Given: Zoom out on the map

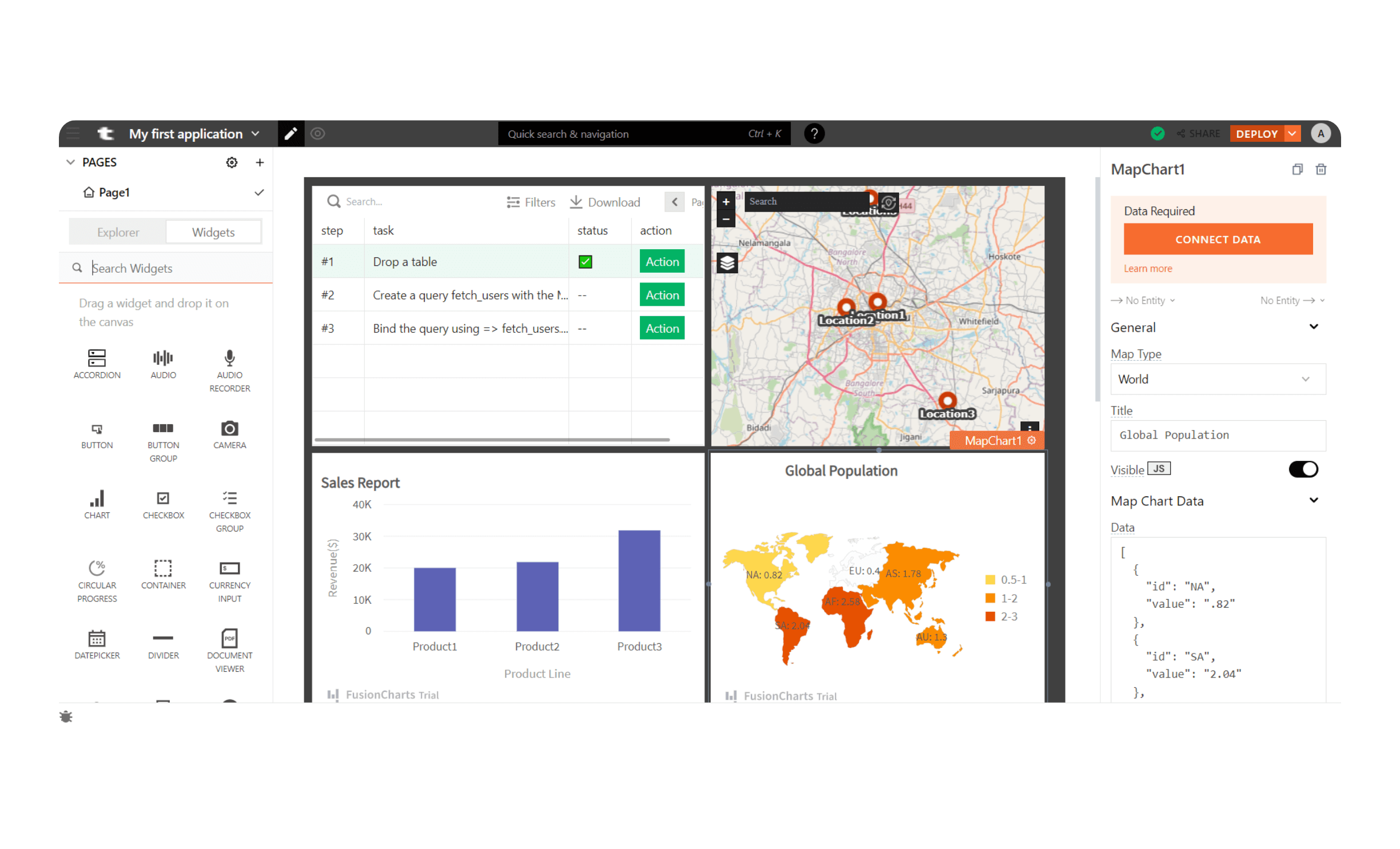Looking at the screenshot, I should pyautogui.click(x=726, y=218).
